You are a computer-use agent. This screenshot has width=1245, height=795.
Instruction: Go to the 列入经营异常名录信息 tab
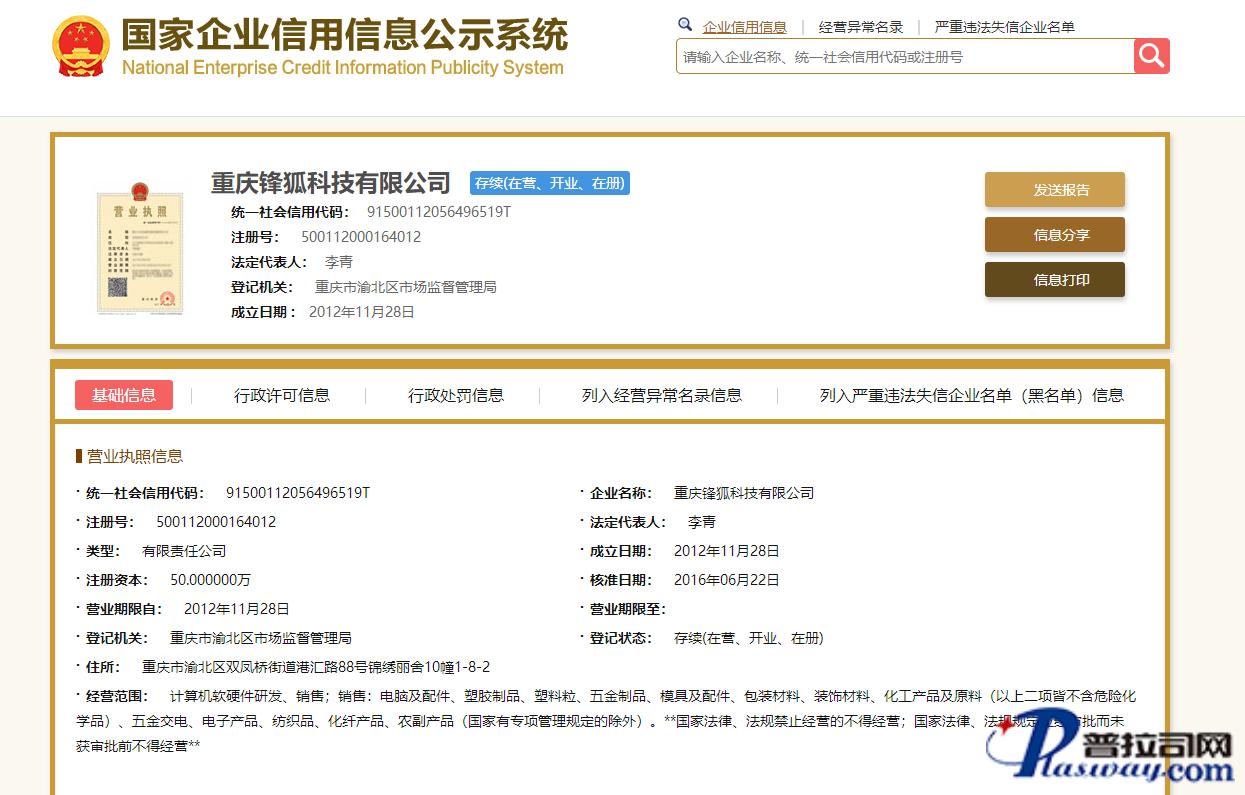point(662,395)
